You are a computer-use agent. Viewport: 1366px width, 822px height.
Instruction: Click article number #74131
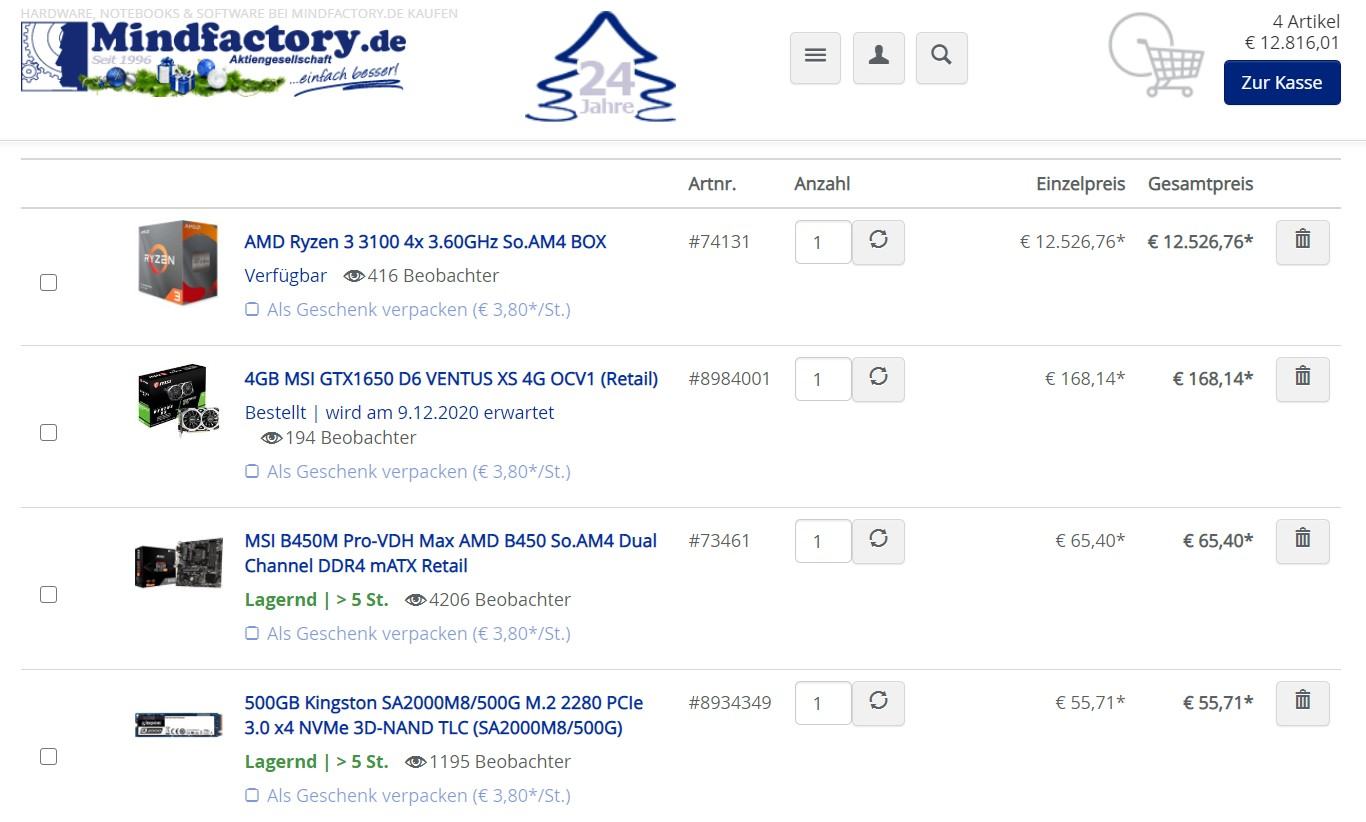(719, 242)
